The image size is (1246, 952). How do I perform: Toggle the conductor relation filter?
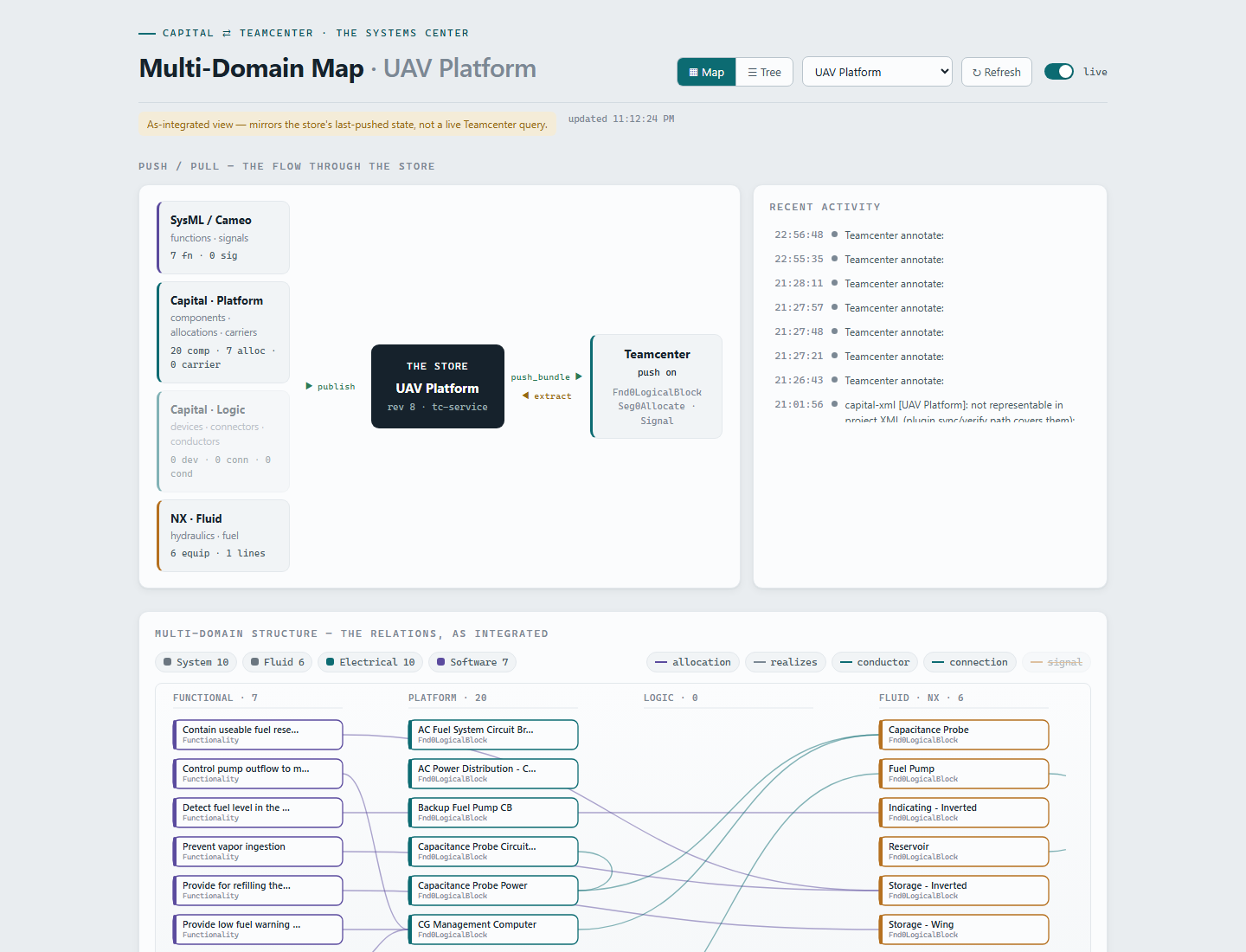[875, 662]
